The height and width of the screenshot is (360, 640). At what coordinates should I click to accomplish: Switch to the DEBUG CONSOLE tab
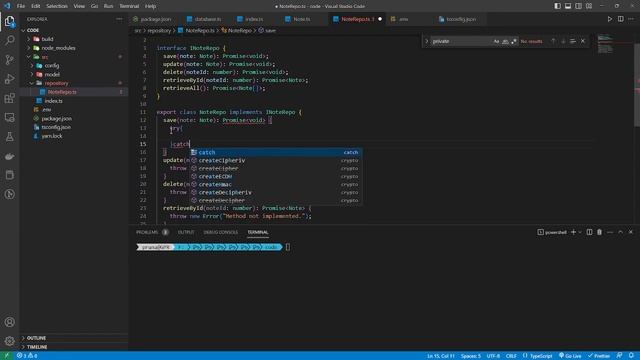[x=221, y=232]
